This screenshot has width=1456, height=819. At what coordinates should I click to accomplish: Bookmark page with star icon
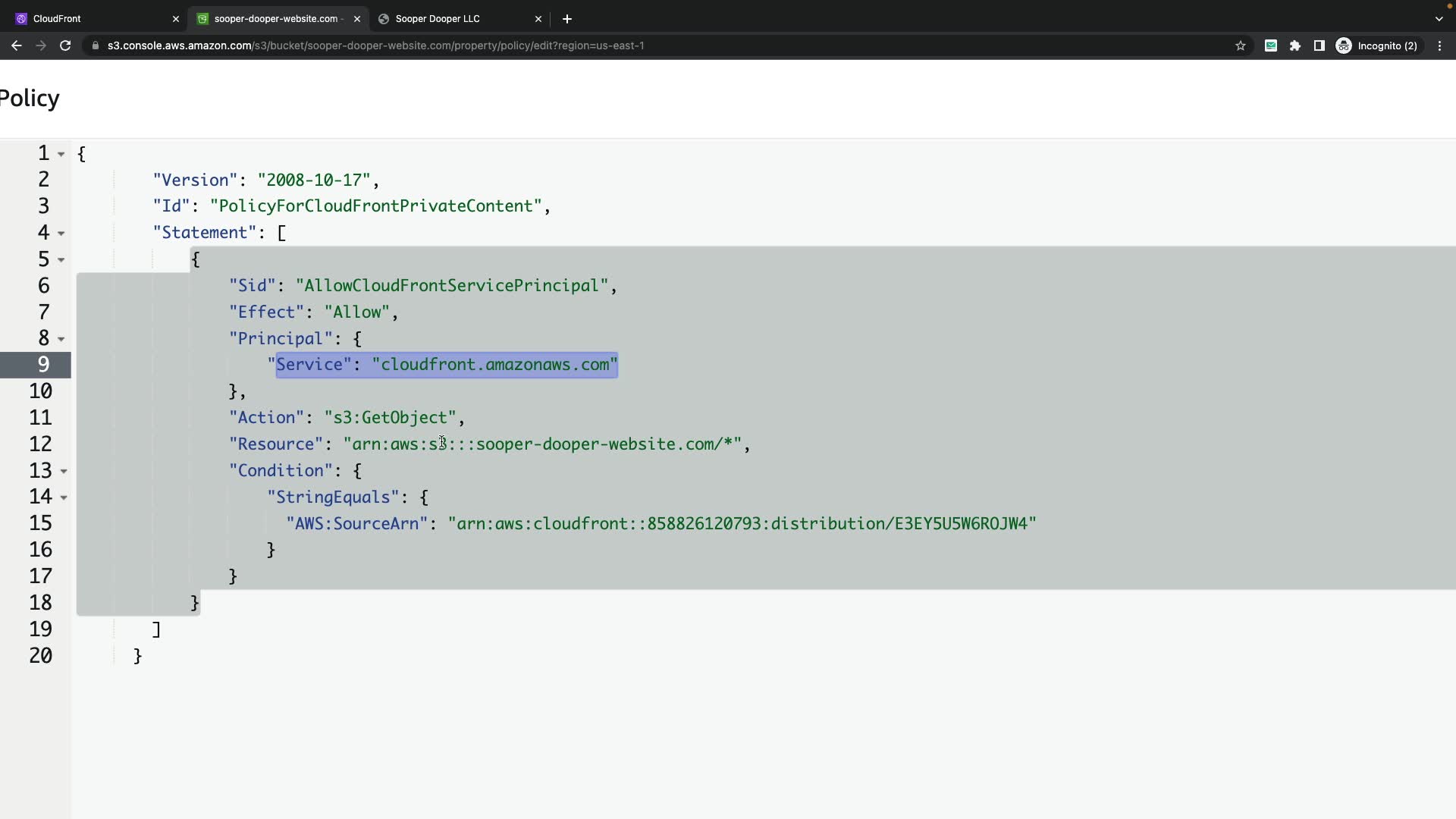(1241, 45)
